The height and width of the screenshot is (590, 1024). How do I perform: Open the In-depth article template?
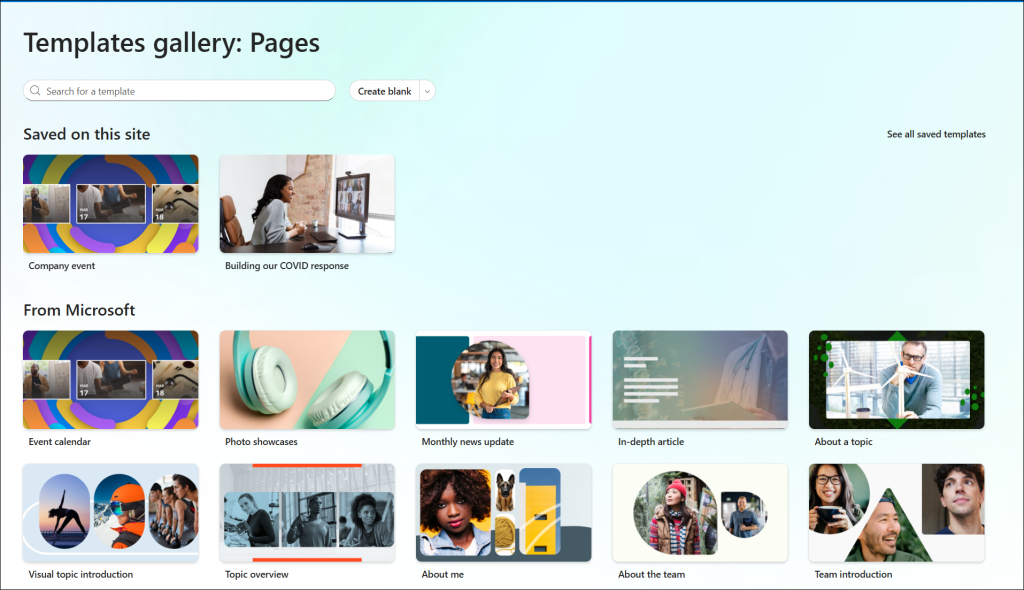(x=700, y=380)
